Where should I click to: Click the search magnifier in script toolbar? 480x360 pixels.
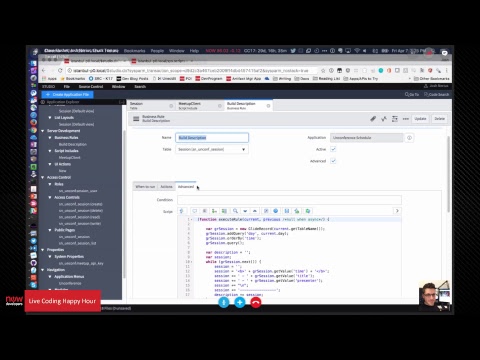pos(235,211)
